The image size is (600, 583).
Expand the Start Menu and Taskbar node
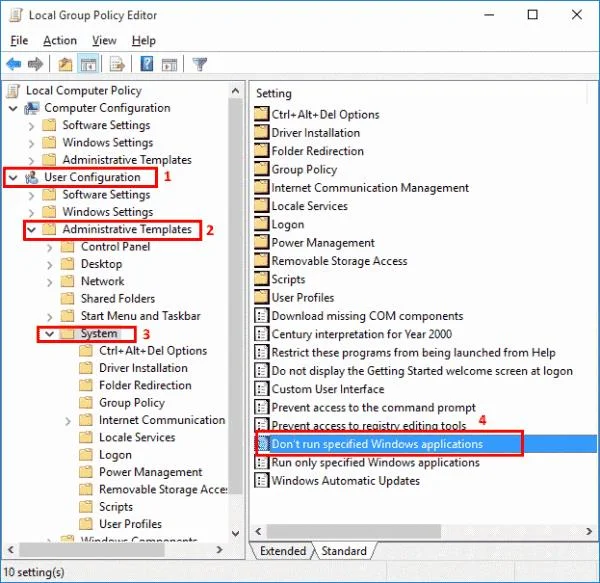tap(49, 316)
